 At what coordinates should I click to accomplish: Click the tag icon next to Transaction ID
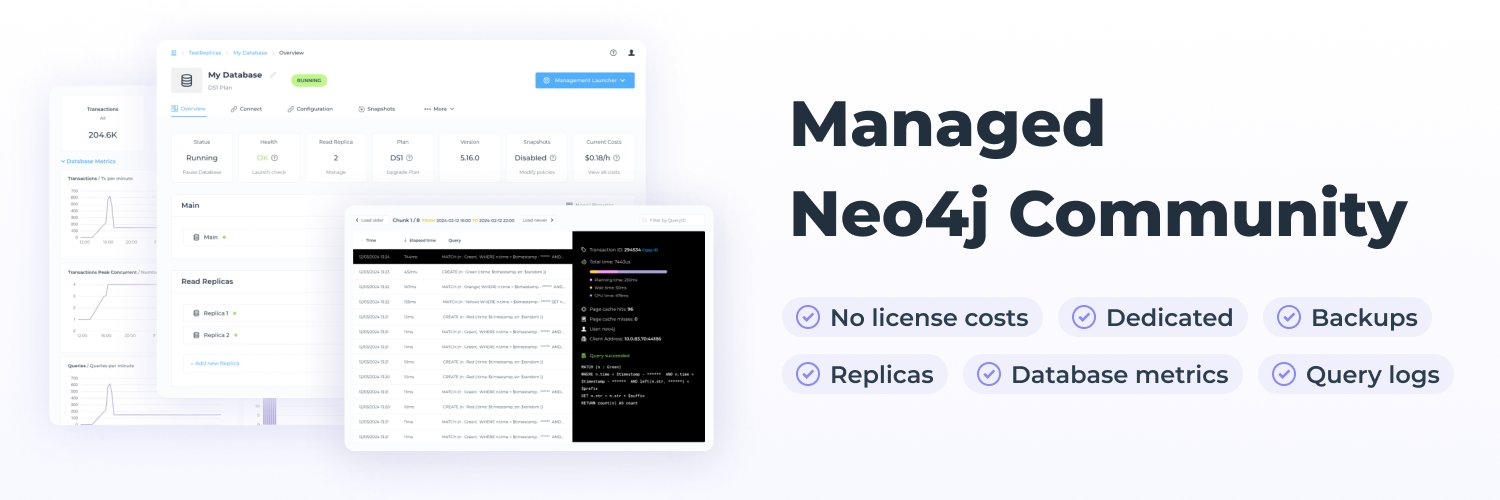(x=583, y=249)
